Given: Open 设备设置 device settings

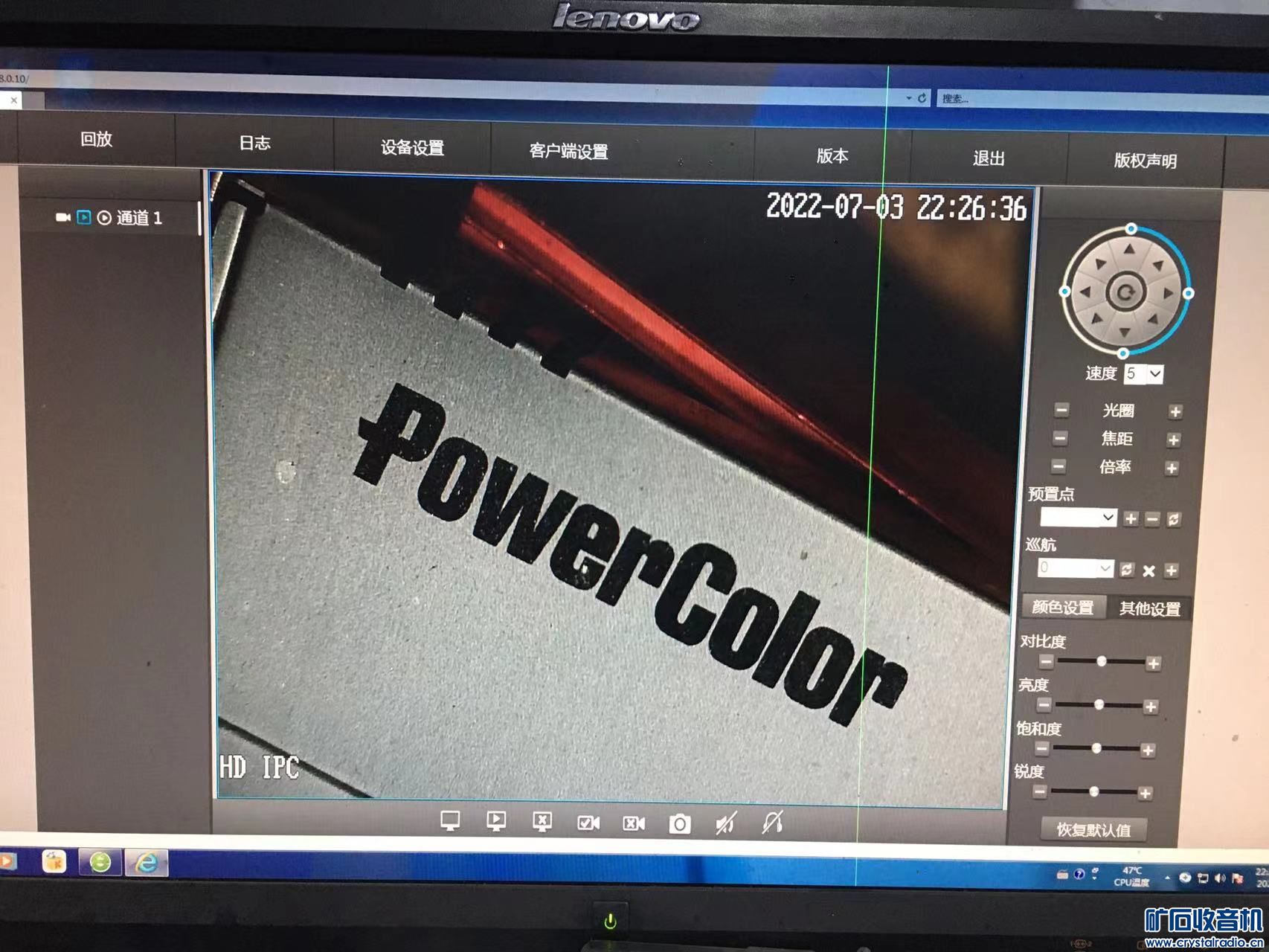Looking at the screenshot, I should pos(412,147).
